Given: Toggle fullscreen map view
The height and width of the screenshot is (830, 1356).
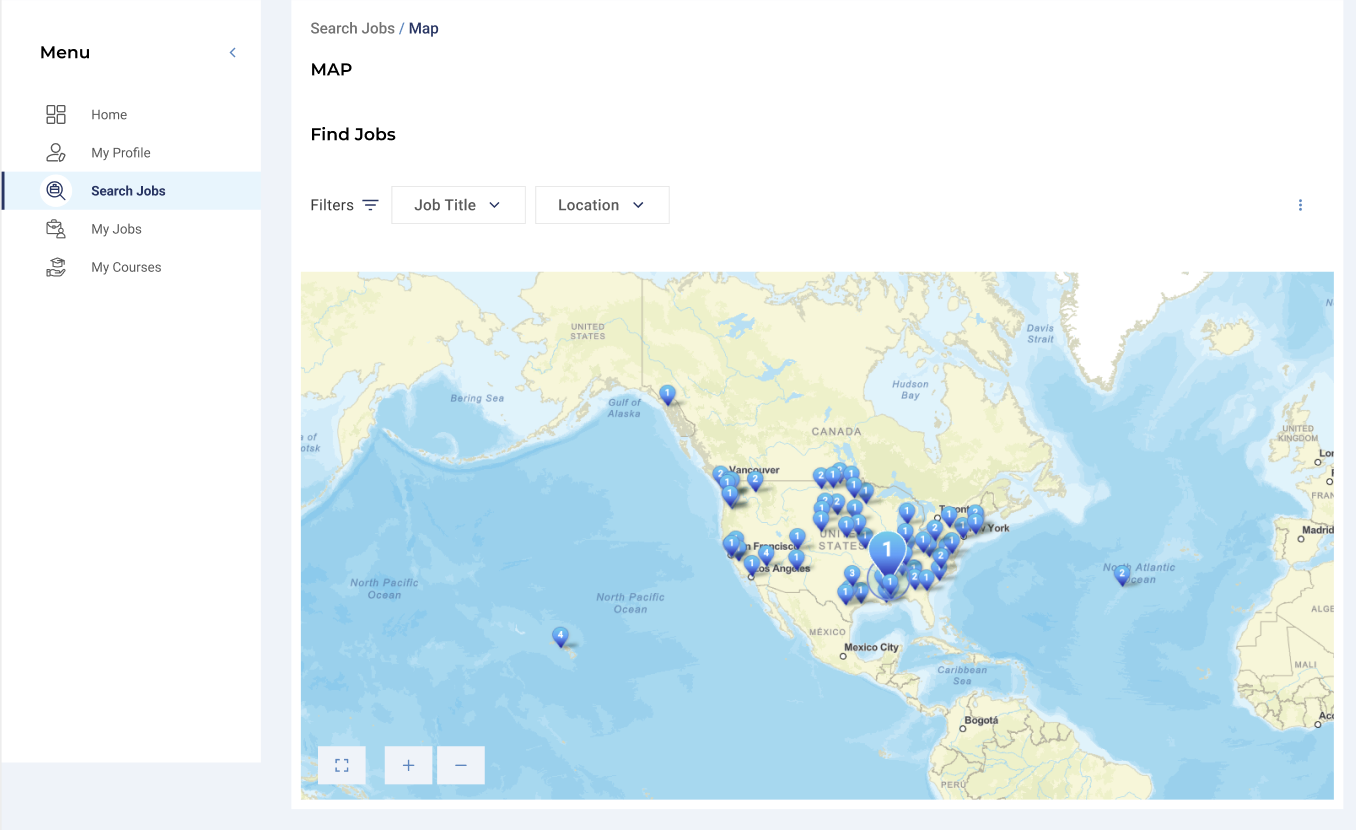Looking at the screenshot, I should coord(341,765).
